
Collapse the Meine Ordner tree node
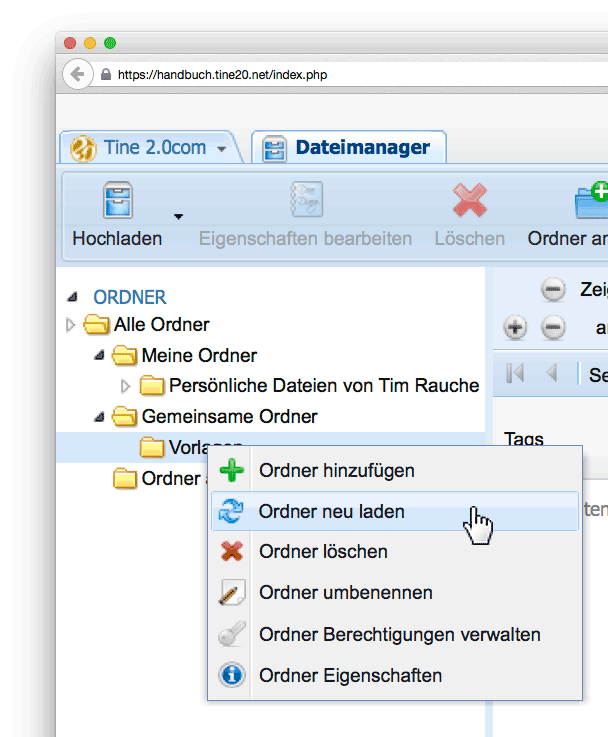pos(99,356)
